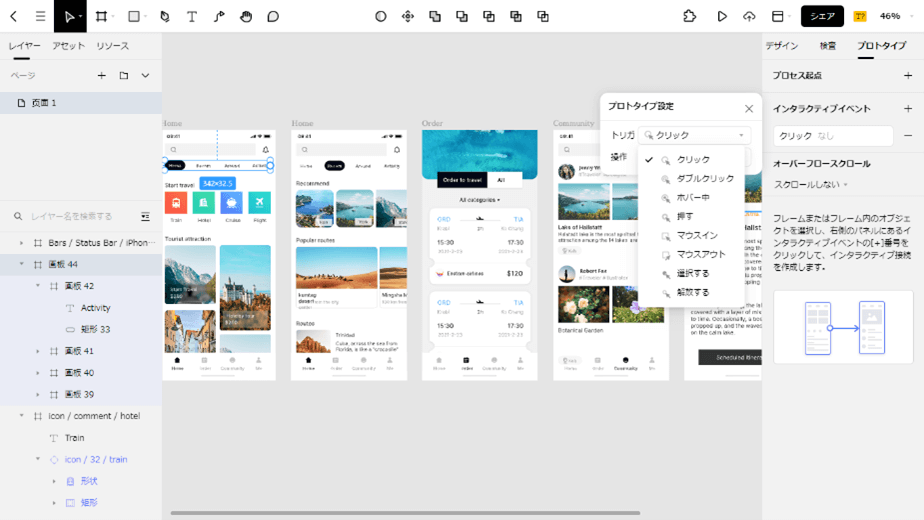Viewport: 924px width, 520px height.
Task: Click the mask circle icon in toolbar
Action: (x=381, y=17)
